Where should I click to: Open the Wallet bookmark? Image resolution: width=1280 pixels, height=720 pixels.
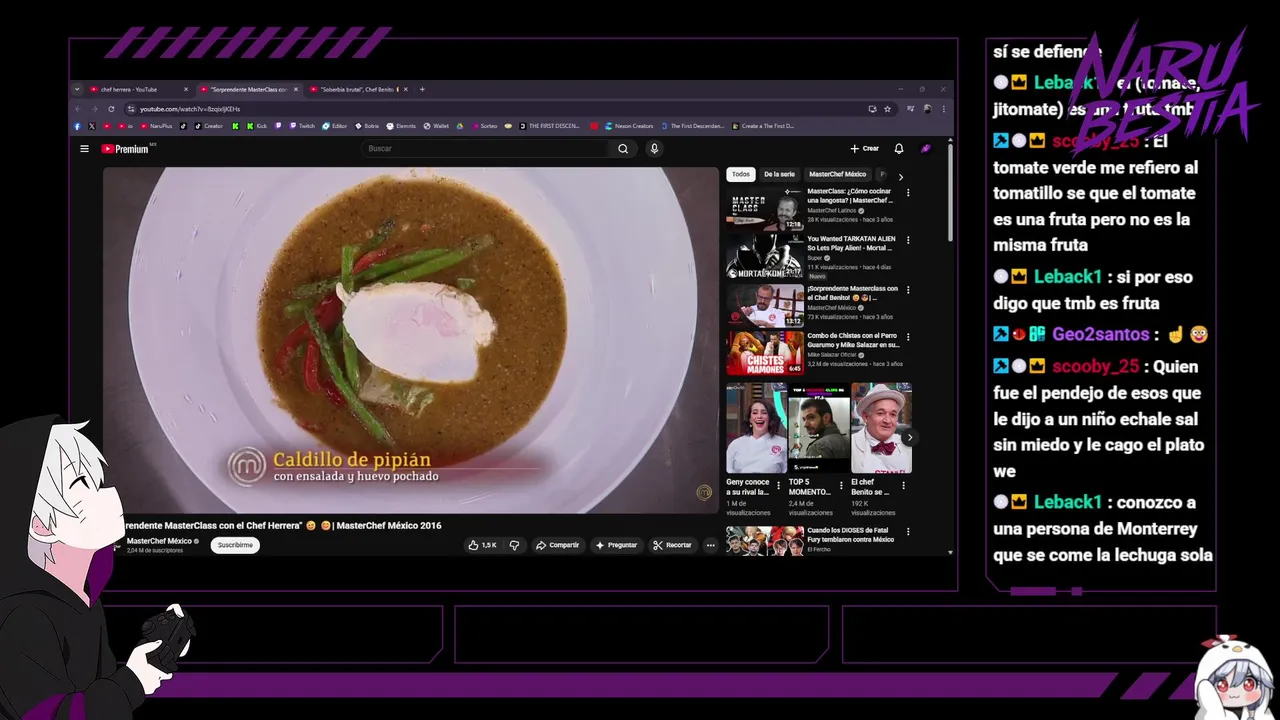[x=436, y=126]
